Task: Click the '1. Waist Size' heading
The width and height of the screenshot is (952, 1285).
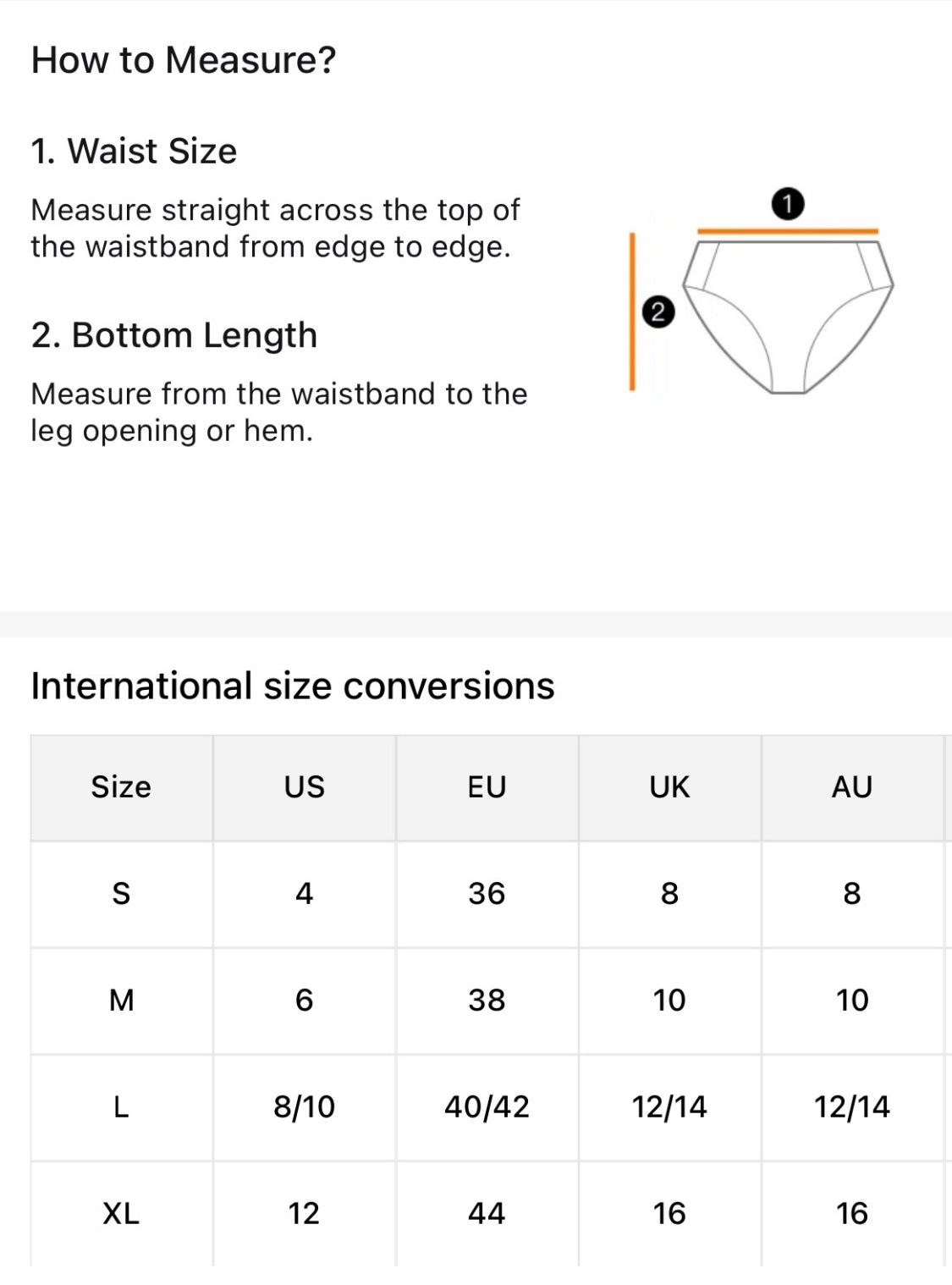Action: tap(134, 151)
